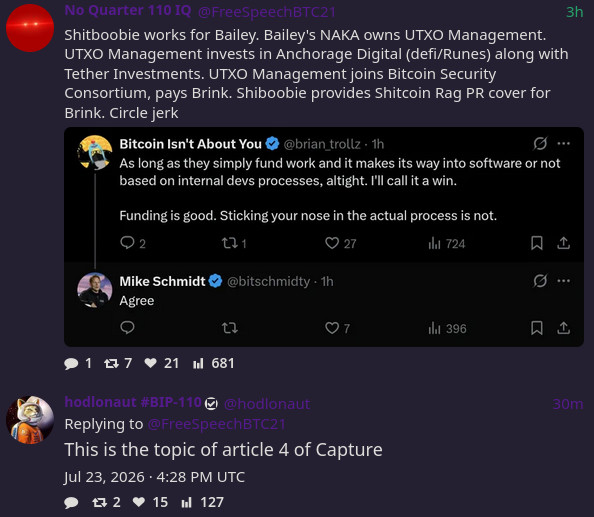Open @FreeSpeechBTC21 handle link in header
Image resolution: width=594 pixels, height=517 pixels.
click(x=267, y=12)
